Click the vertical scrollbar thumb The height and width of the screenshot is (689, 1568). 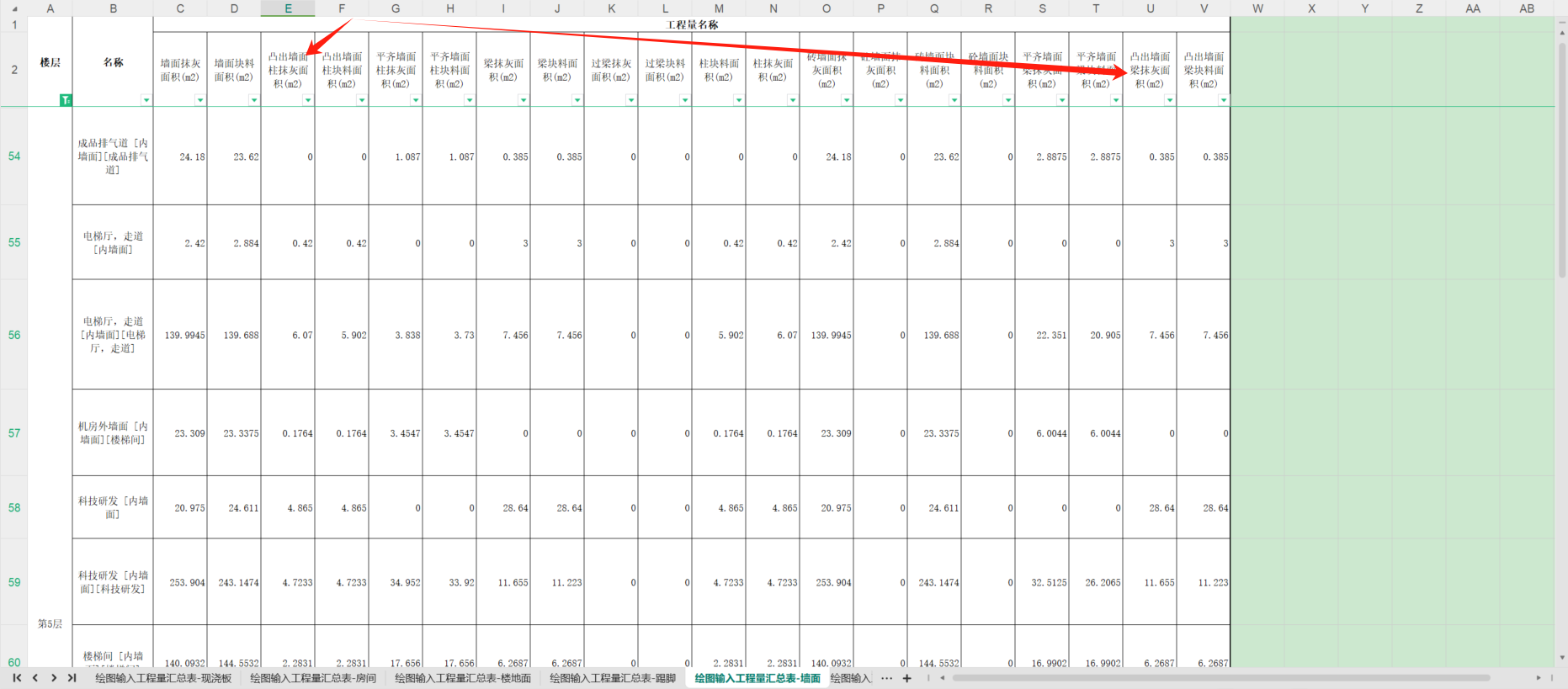click(x=1562, y=160)
